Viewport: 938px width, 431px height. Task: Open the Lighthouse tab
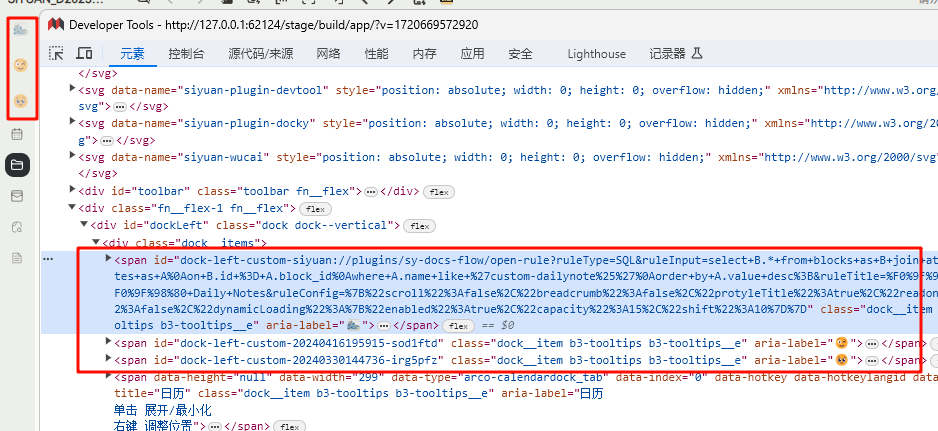pyautogui.click(x=596, y=54)
